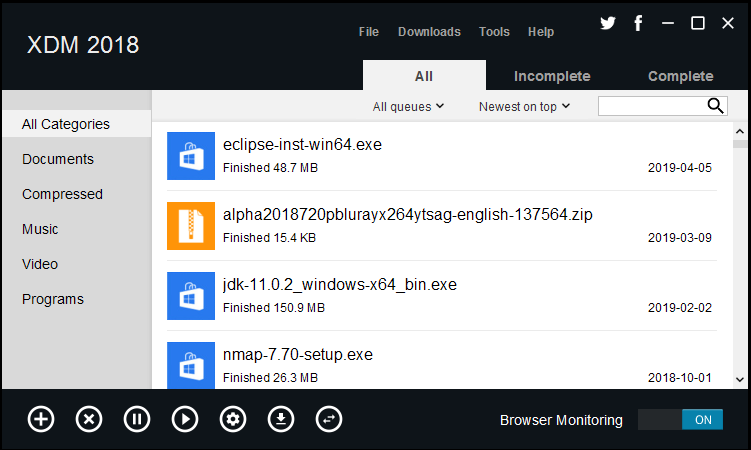Viewport: 751px width, 450px height.
Task: Click the delete download icon
Action: coord(89,419)
